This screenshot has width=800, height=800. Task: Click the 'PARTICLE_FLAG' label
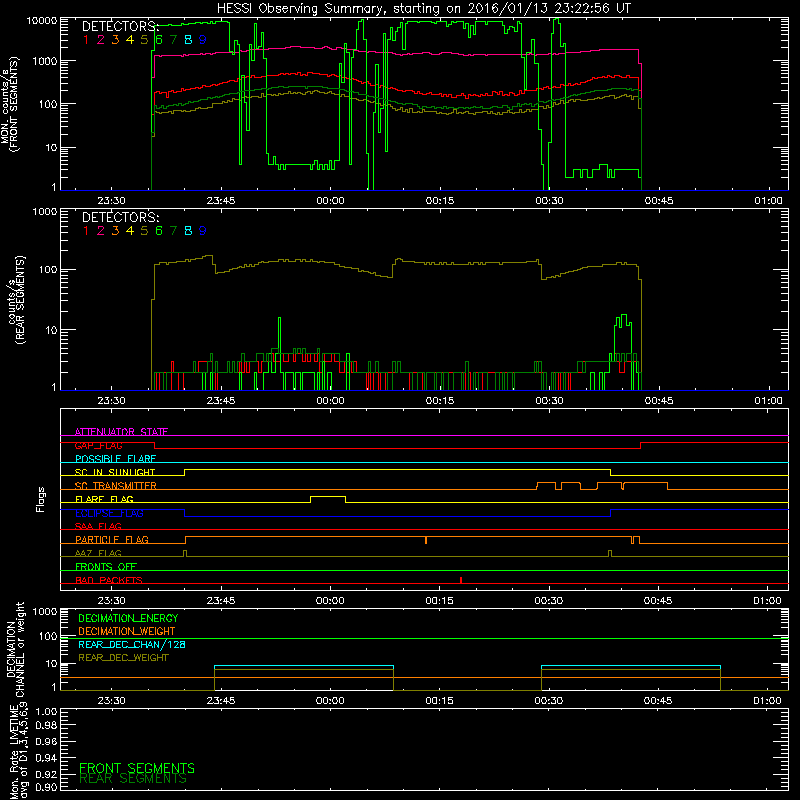click(112, 540)
